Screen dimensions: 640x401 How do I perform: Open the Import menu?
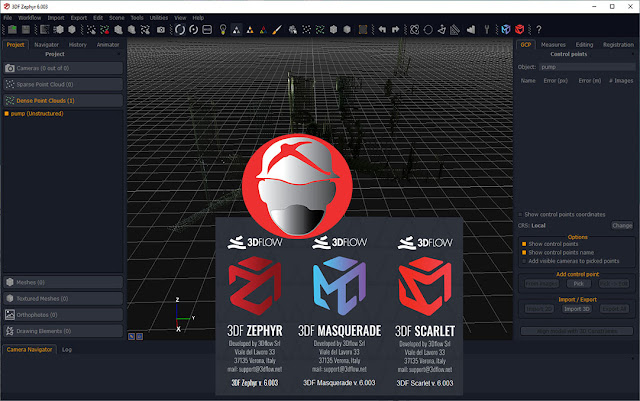(x=56, y=18)
